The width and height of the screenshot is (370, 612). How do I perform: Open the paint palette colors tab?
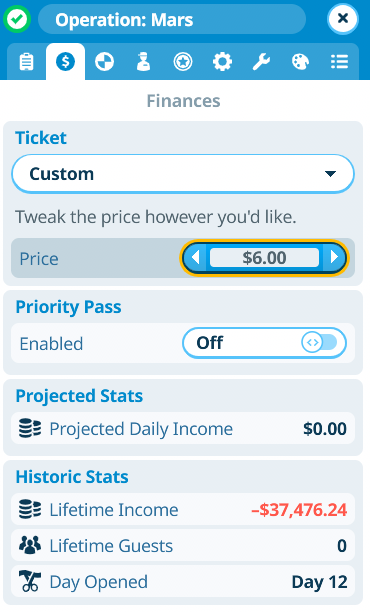pos(300,62)
